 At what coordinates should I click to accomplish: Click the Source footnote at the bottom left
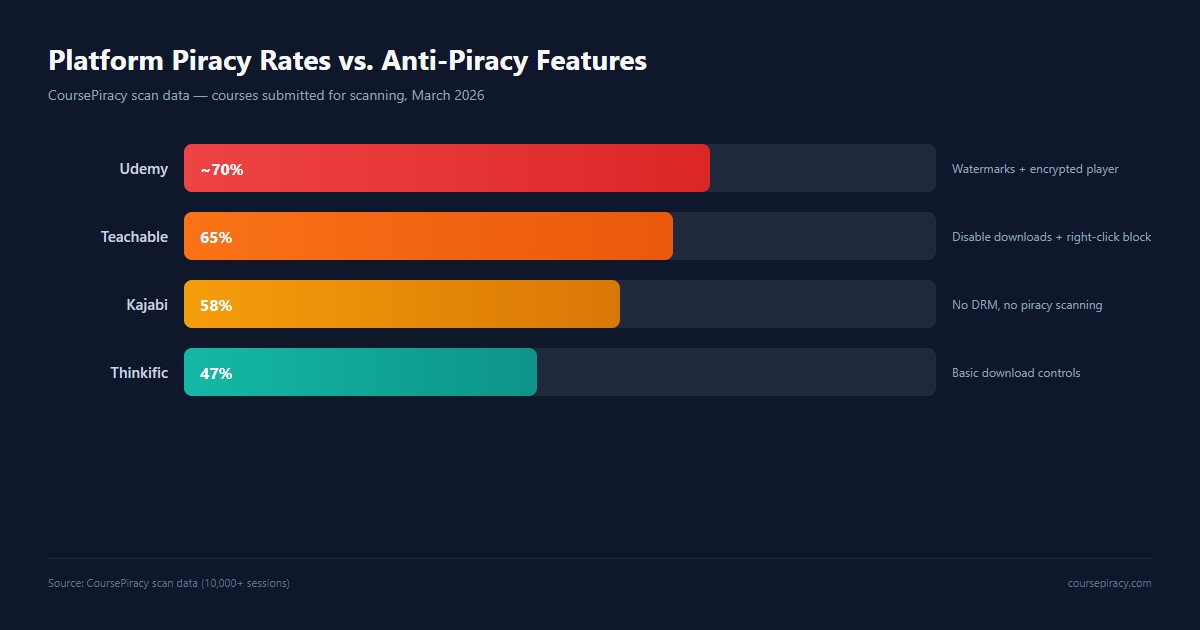click(169, 583)
